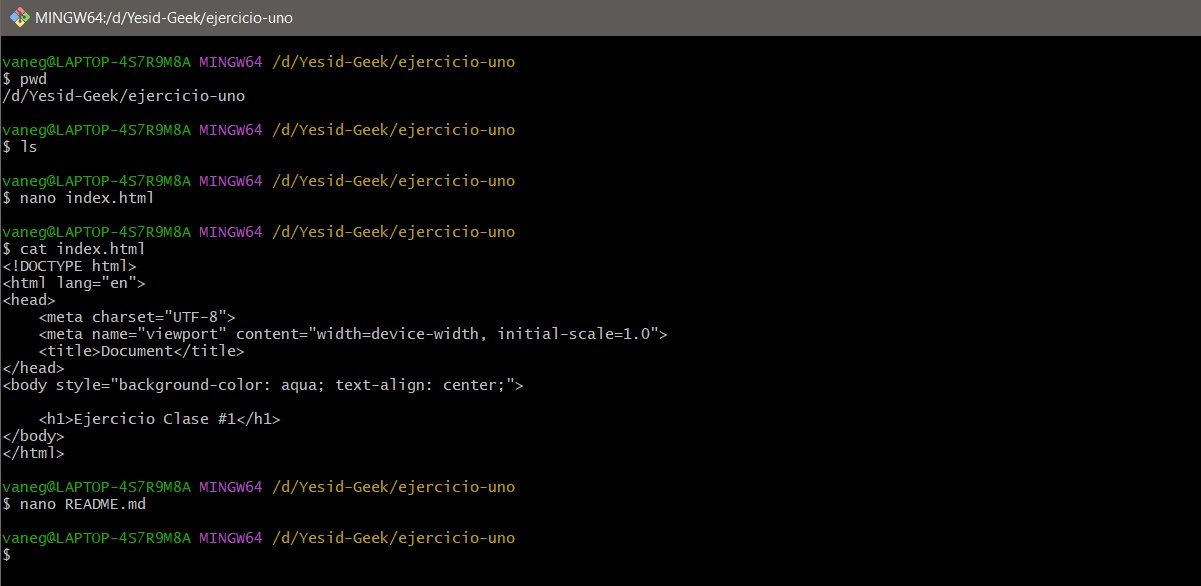Click the blinking cursor on last prompt line
Screen dimensions: 1201x586
[x=20, y=554]
